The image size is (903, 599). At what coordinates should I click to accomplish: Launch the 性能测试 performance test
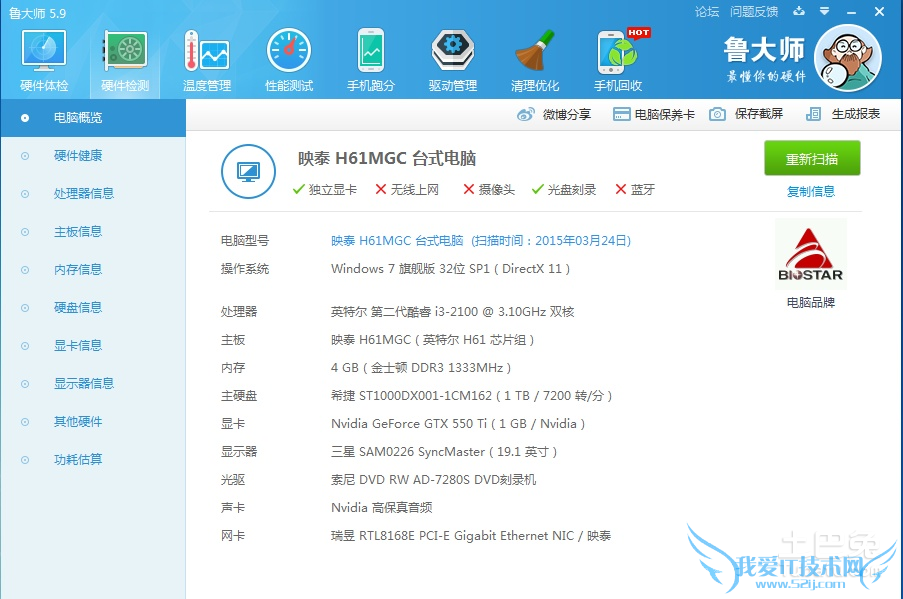(x=288, y=57)
